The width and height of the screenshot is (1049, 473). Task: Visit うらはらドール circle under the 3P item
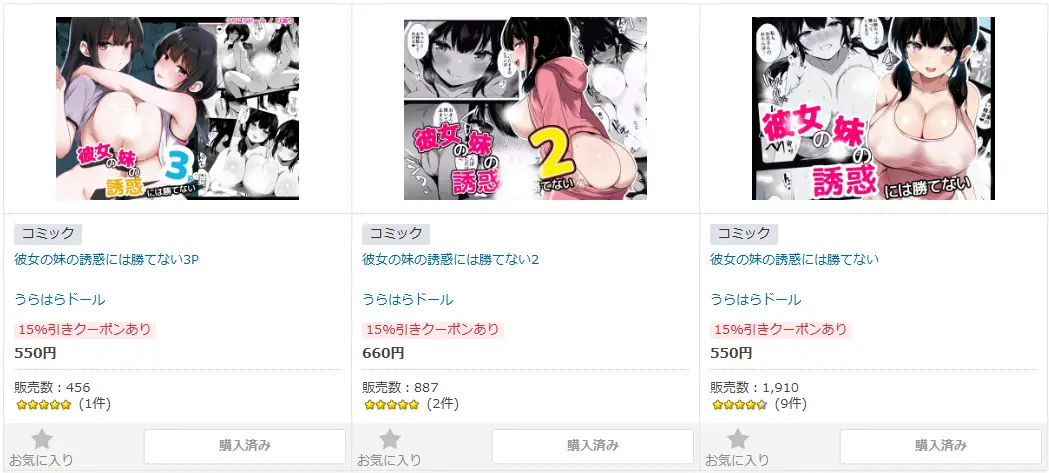(60, 300)
